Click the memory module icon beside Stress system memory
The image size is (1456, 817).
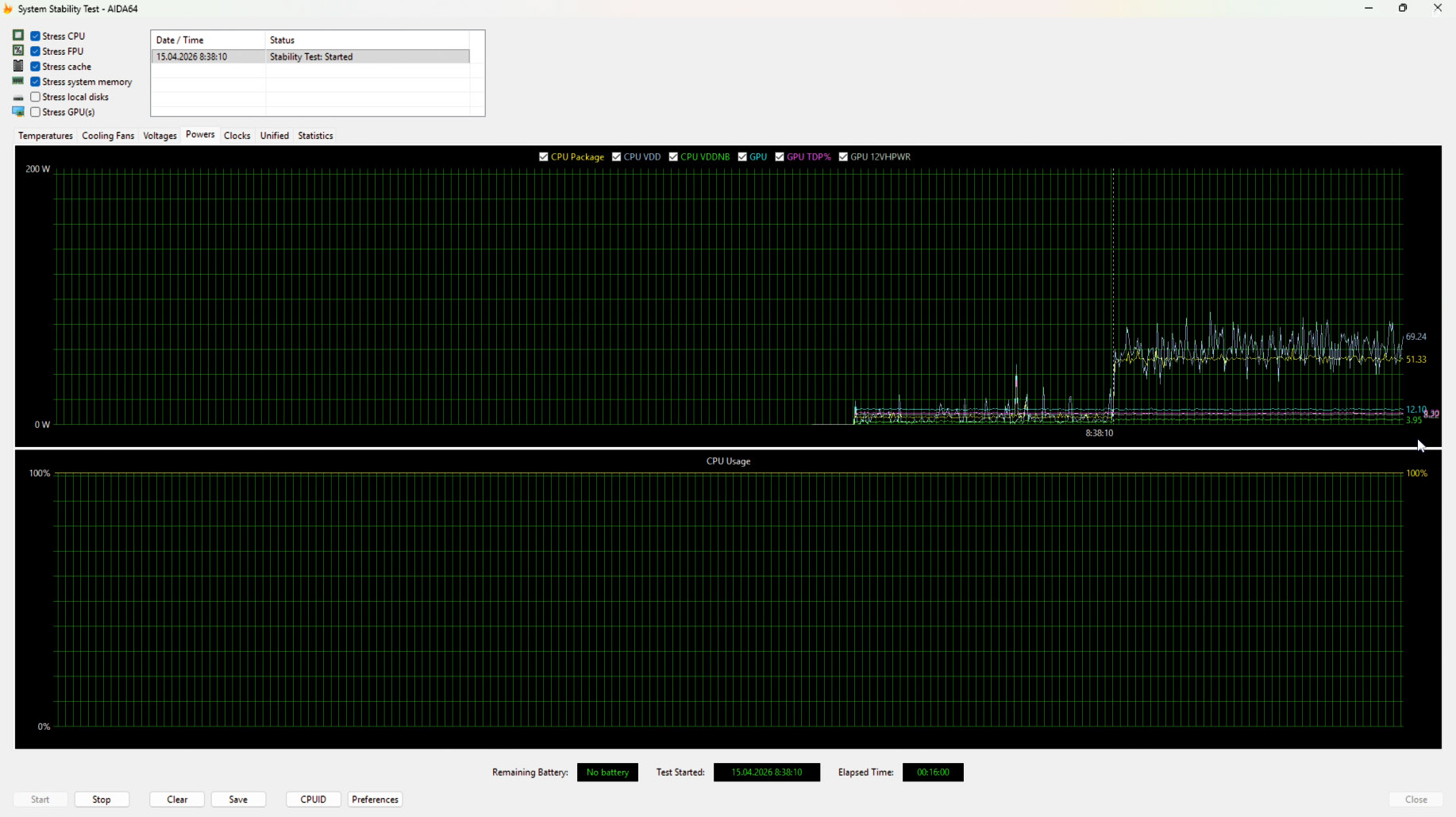(18, 81)
